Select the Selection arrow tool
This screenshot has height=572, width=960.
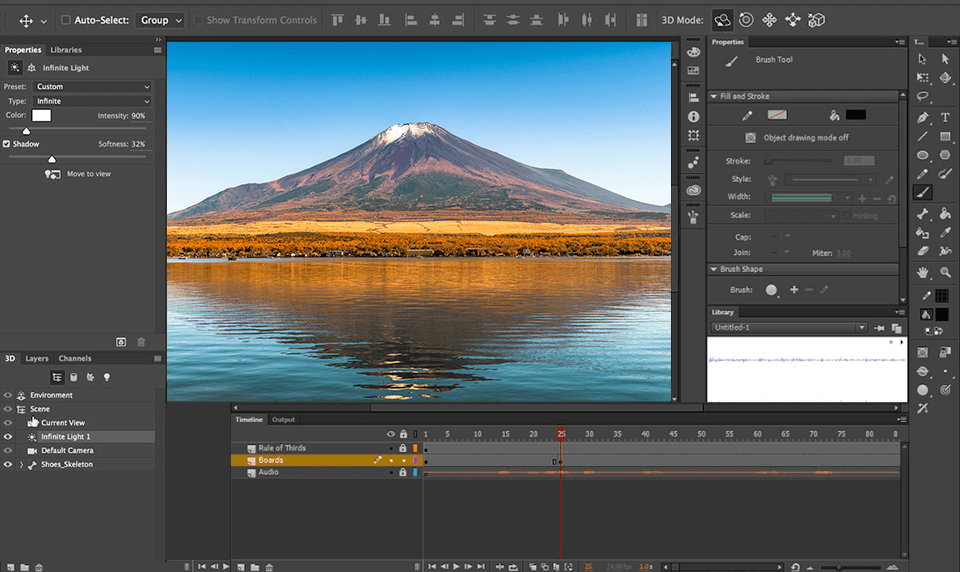pyautogui.click(x=923, y=59)
